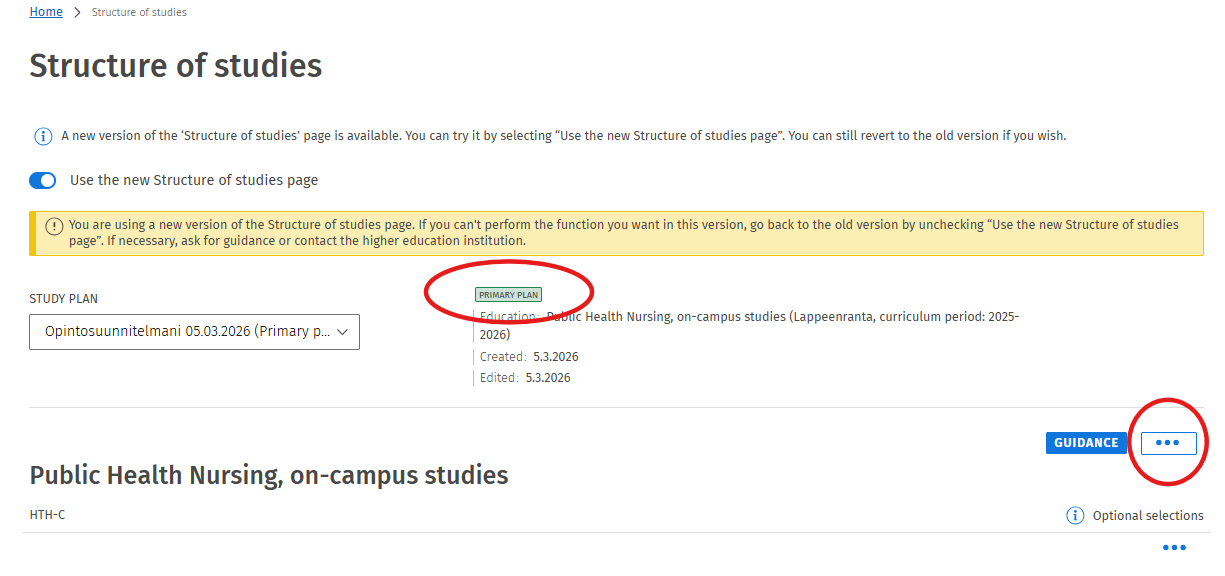The height and width of the screenshot is (576, 1225).
Task: Click the warning icon in the yellow banner
Action: pyautogui.click(x=54, y=226)
